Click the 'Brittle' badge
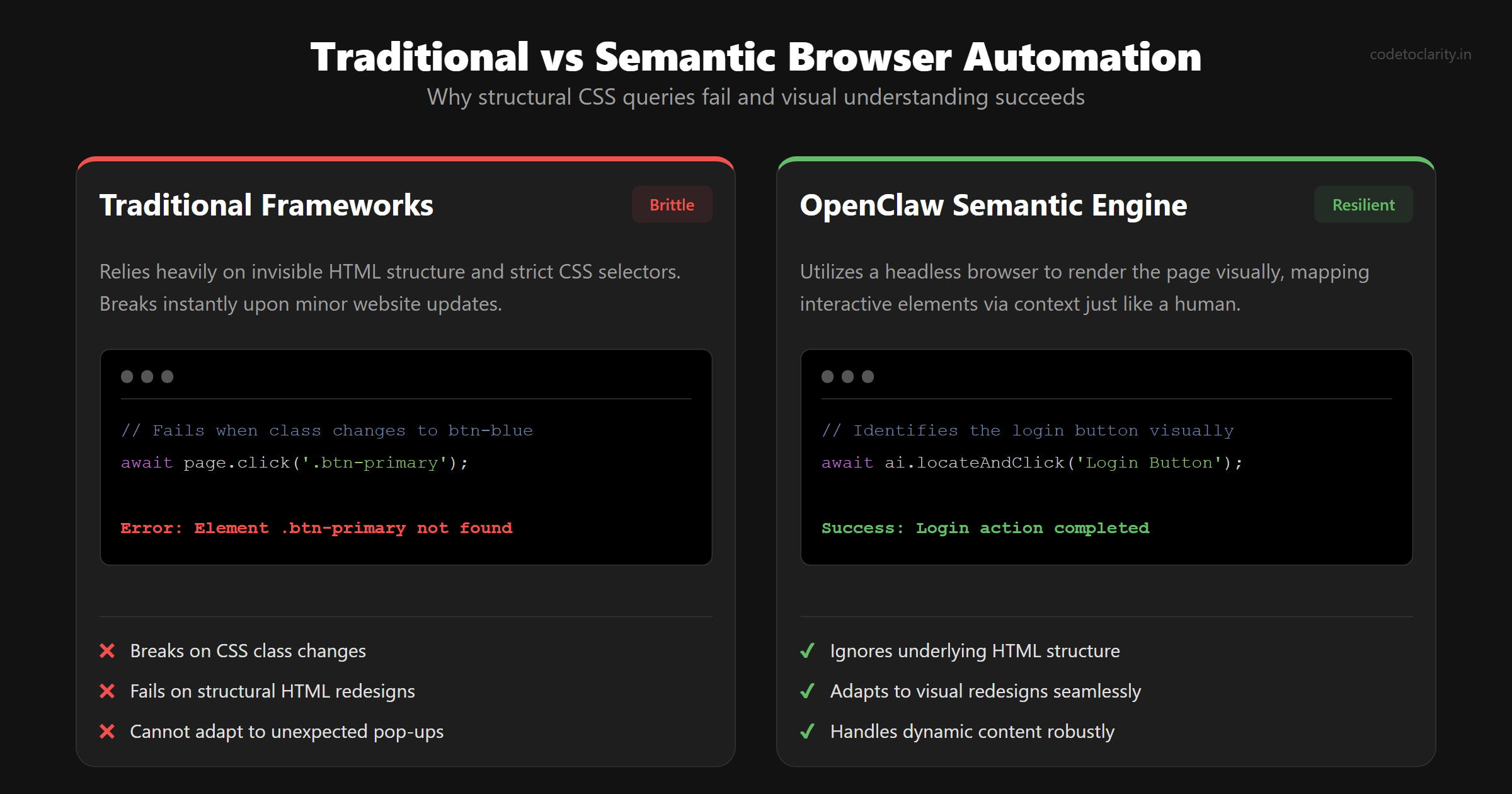 tap(672, 205)
